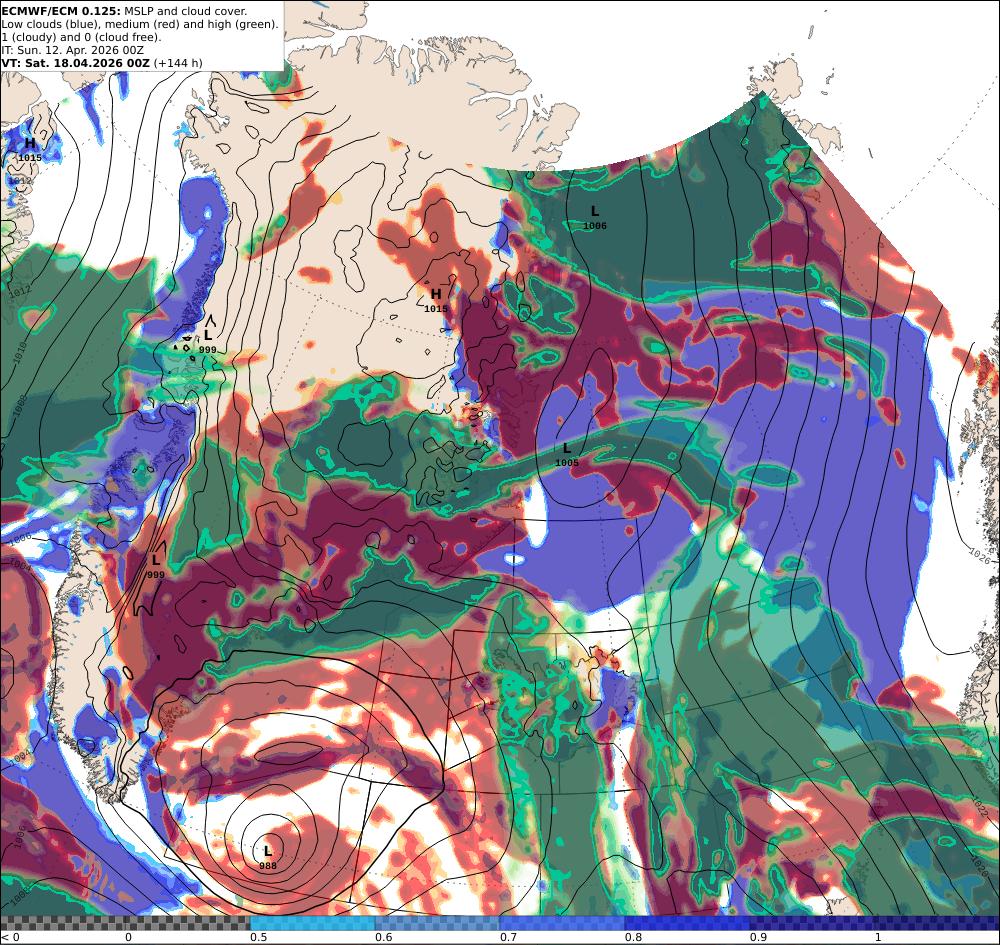The width and height of the screenshot is (1000, 945).
Task: Click the '0.5' colorbar tick label
Action: click(x=258, y=937)
